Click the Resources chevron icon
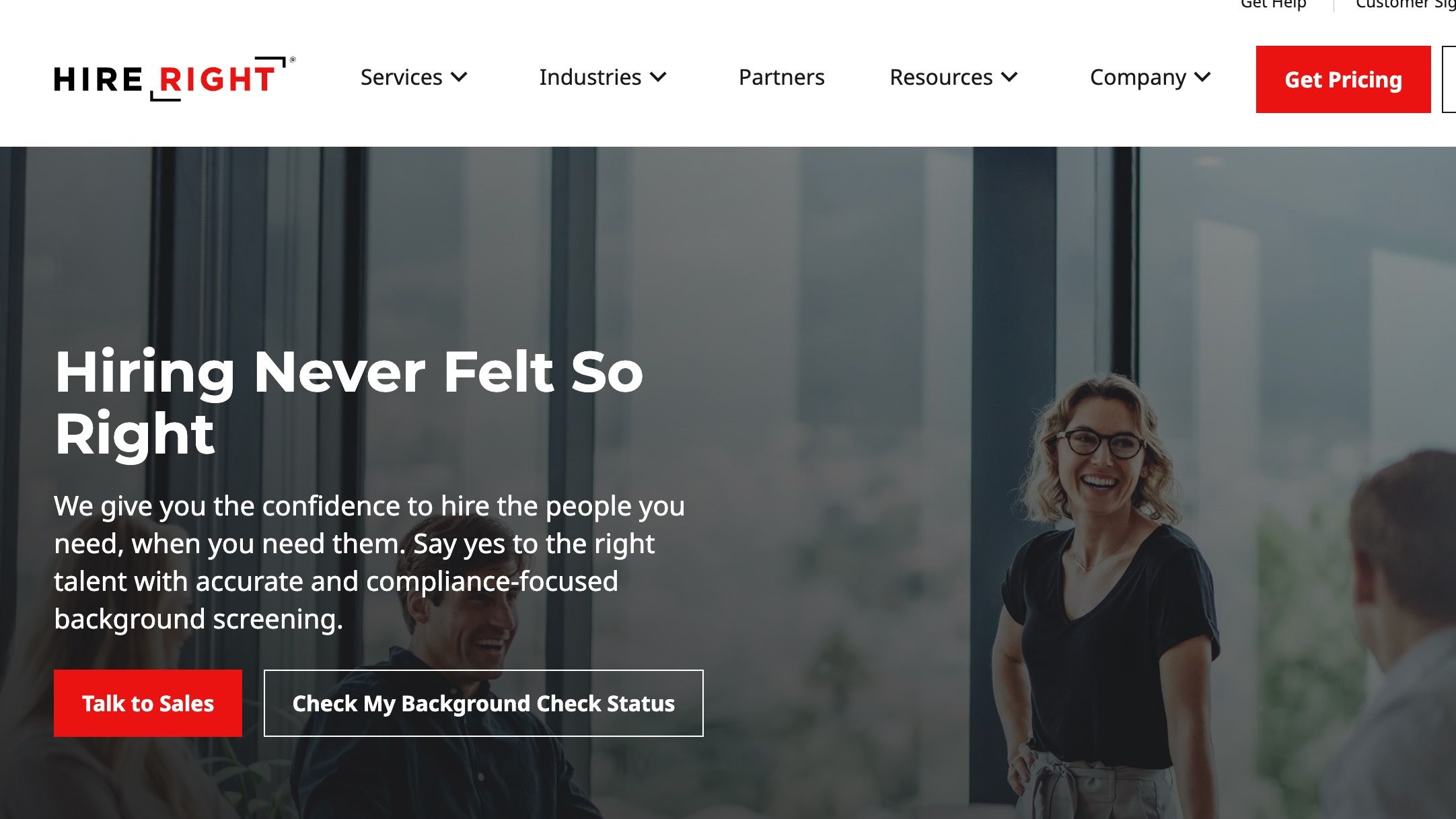Screen dimensions: 1456x819 pyautogui.click(x=1011, y=77)
